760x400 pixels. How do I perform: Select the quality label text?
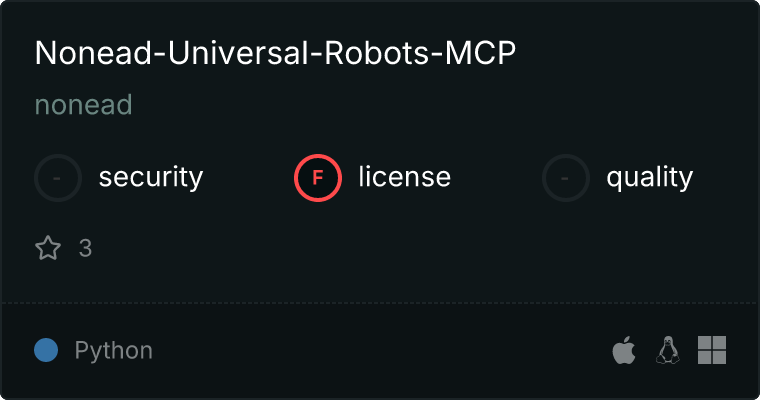[x=649, y=177]
